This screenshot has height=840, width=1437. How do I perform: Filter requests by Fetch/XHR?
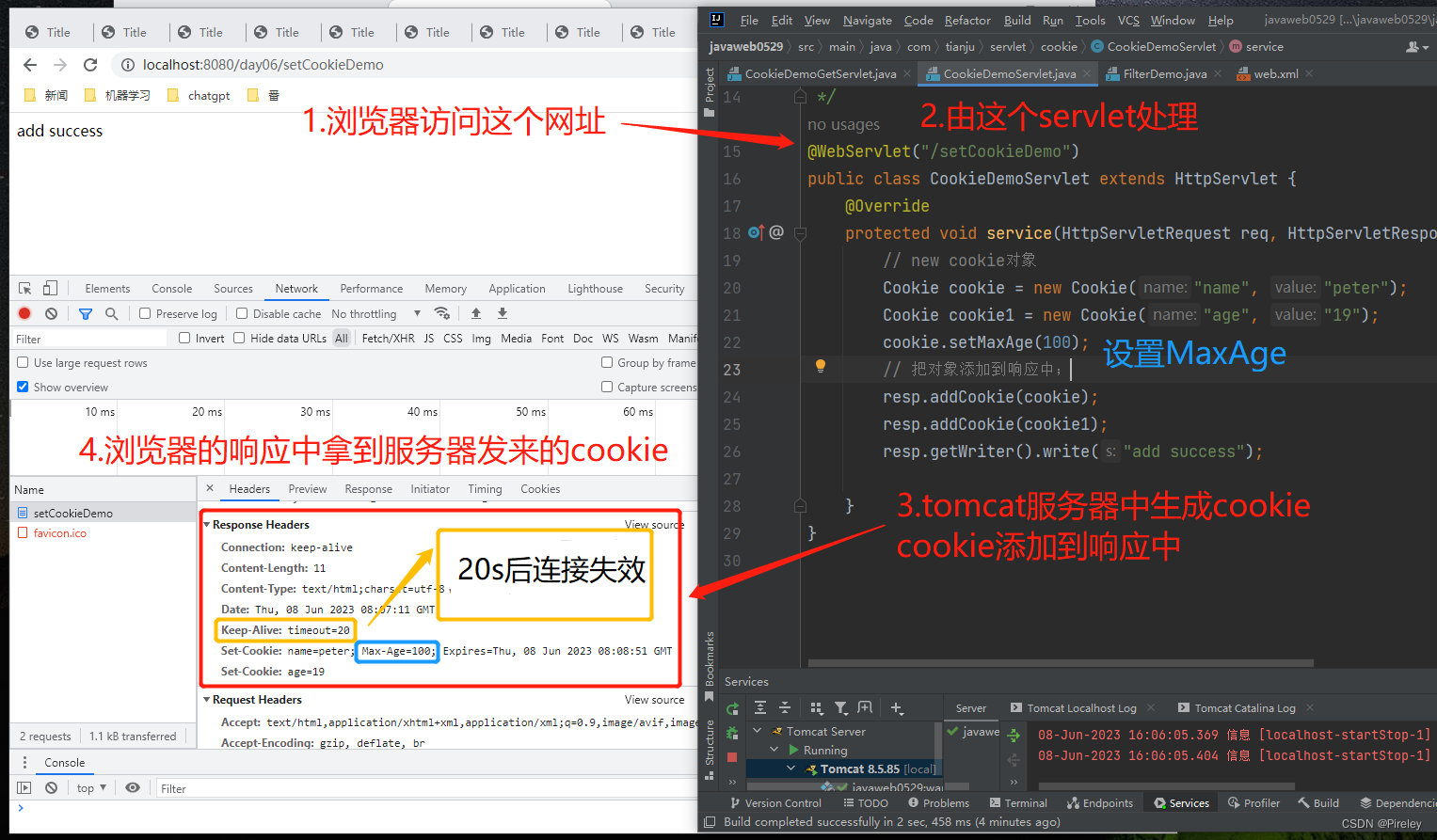point(388,339)
